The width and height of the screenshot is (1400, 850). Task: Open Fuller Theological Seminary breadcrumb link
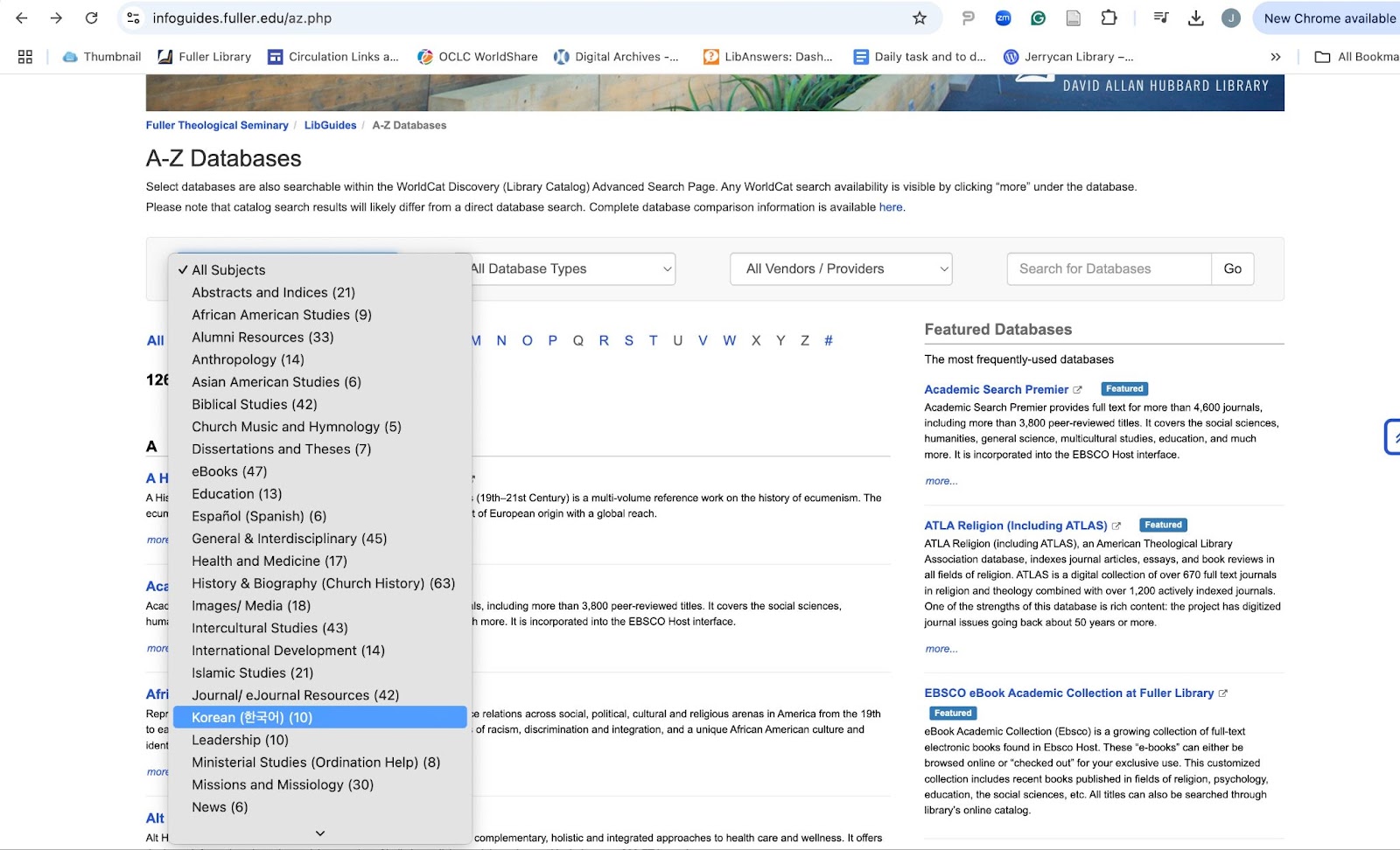(217, 126)
